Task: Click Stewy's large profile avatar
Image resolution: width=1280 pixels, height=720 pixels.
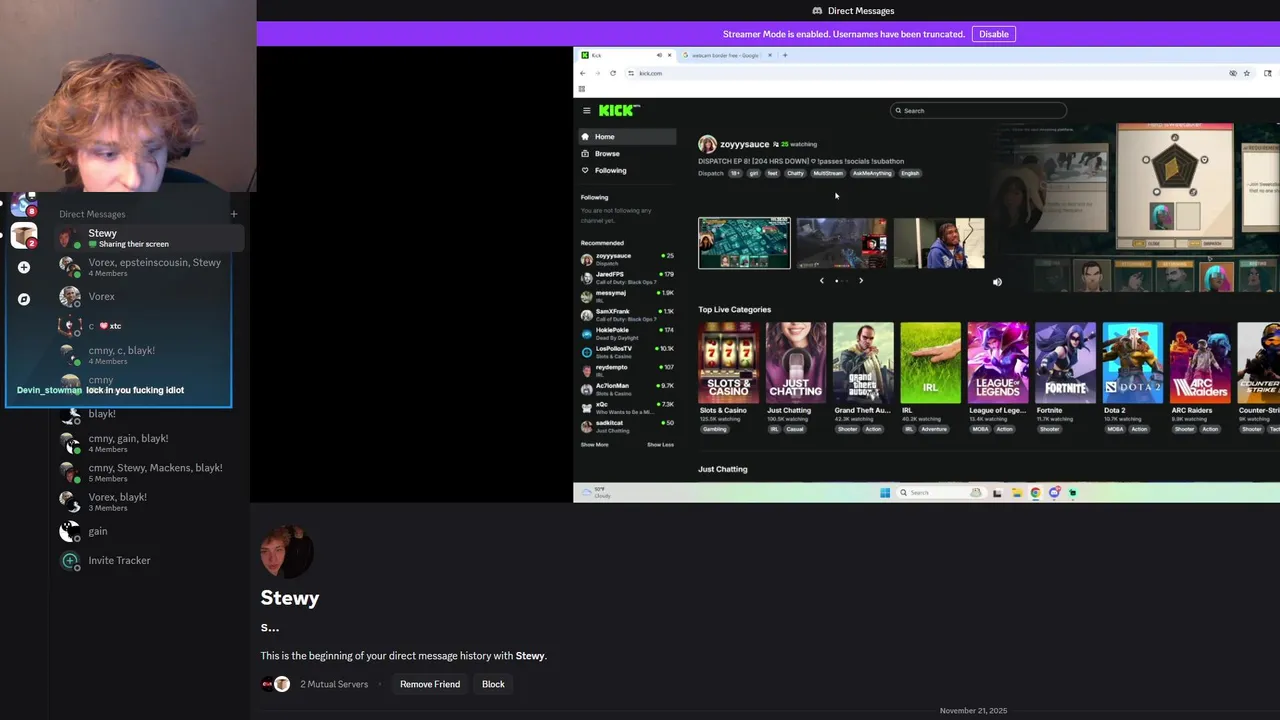Action: coord(287,552)
